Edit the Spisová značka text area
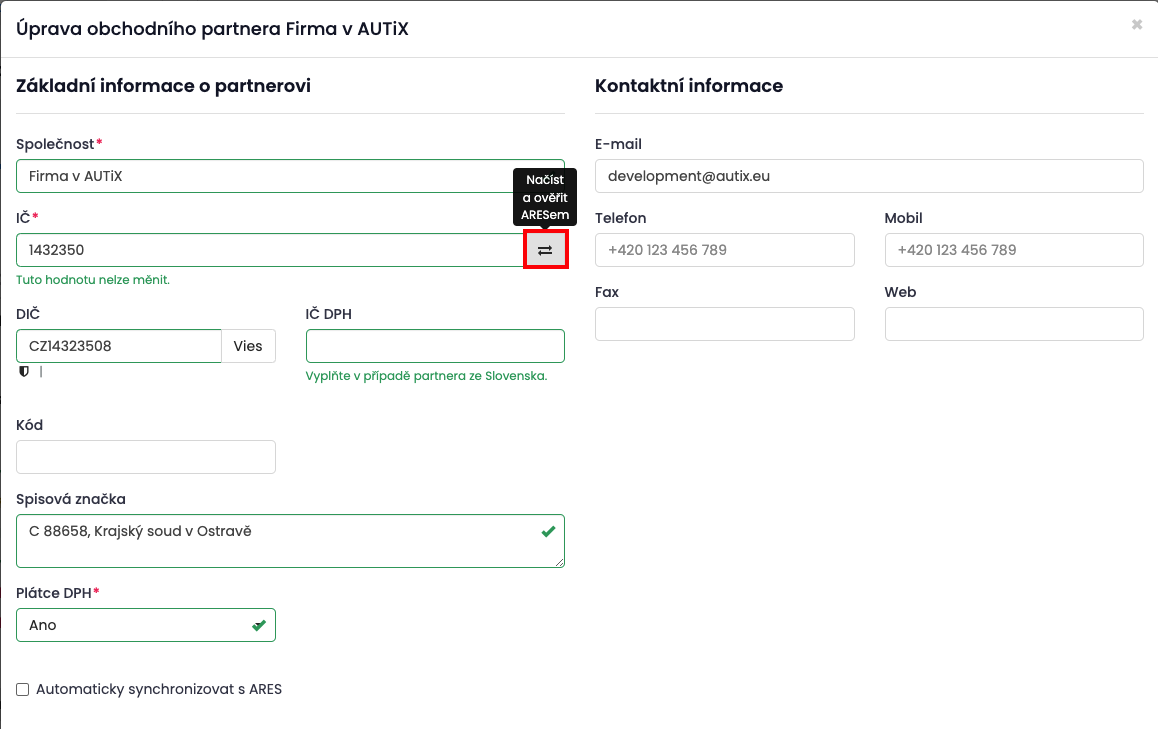This screenshot has width=1158, height=729. pyautogui.click(x=280, y=541)
